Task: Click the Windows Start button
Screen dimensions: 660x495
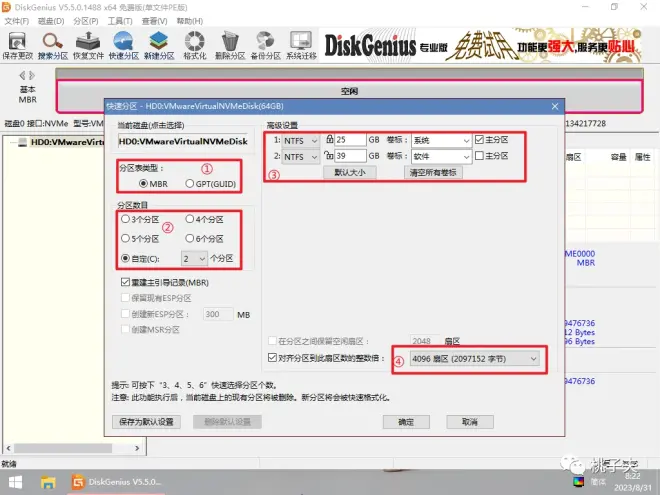Action: point(15,482)
